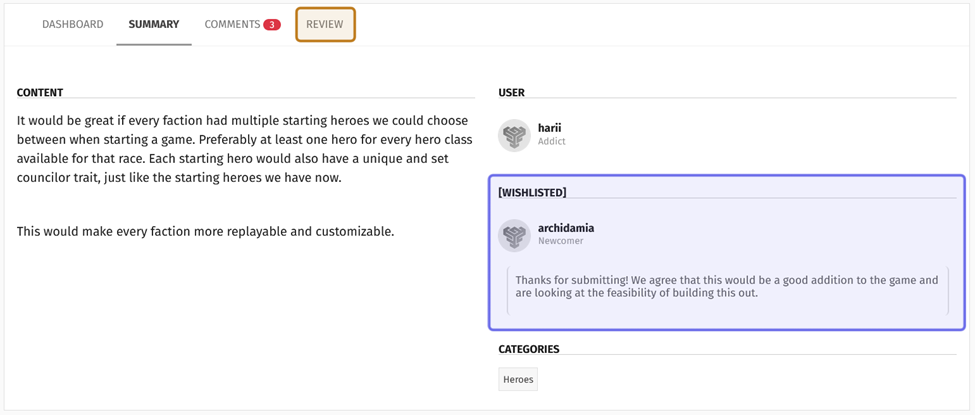This screenshot has height=415, width=975.
Task: Click harii's avatar icon
Action: [x=514, y=135]
